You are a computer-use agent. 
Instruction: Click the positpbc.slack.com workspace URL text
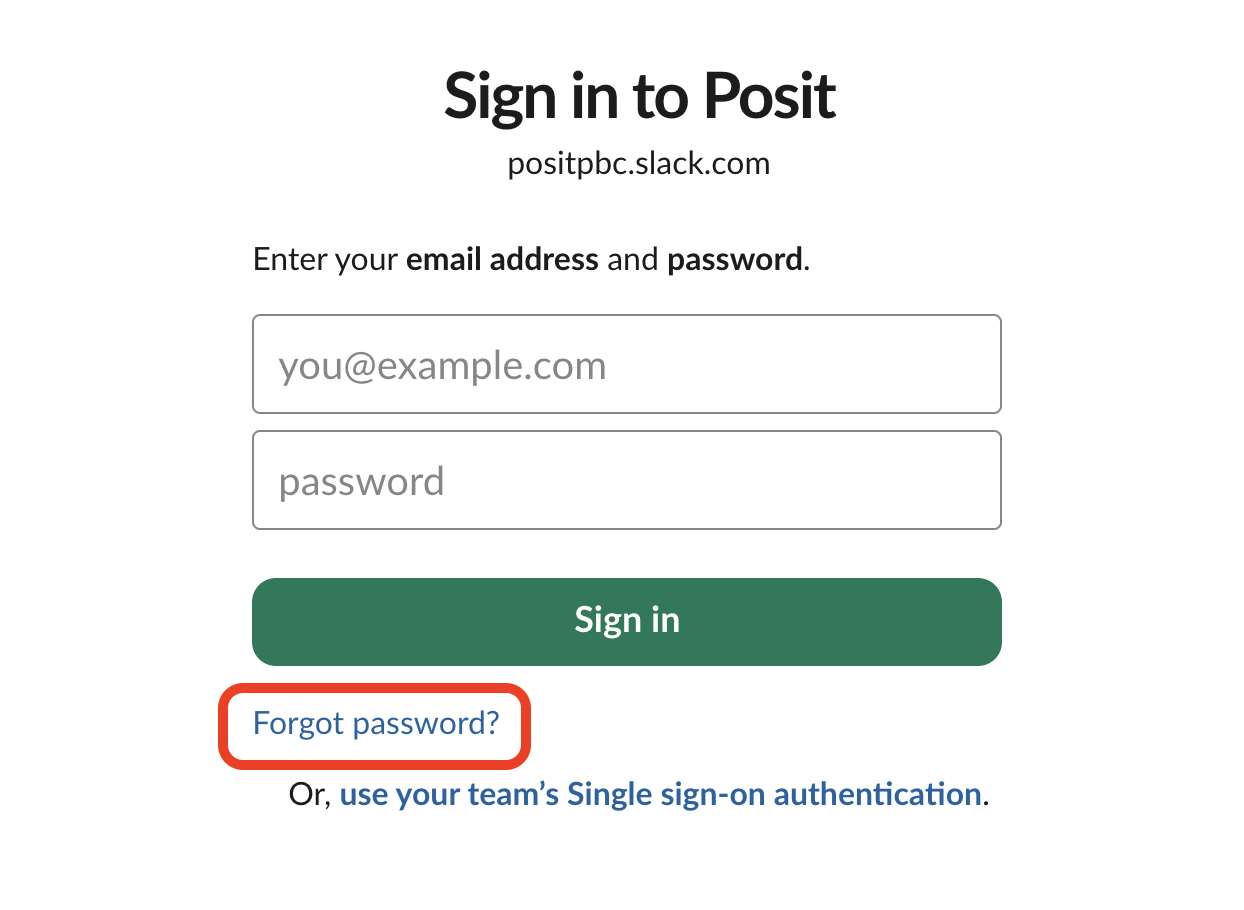[x=639, y=164]
